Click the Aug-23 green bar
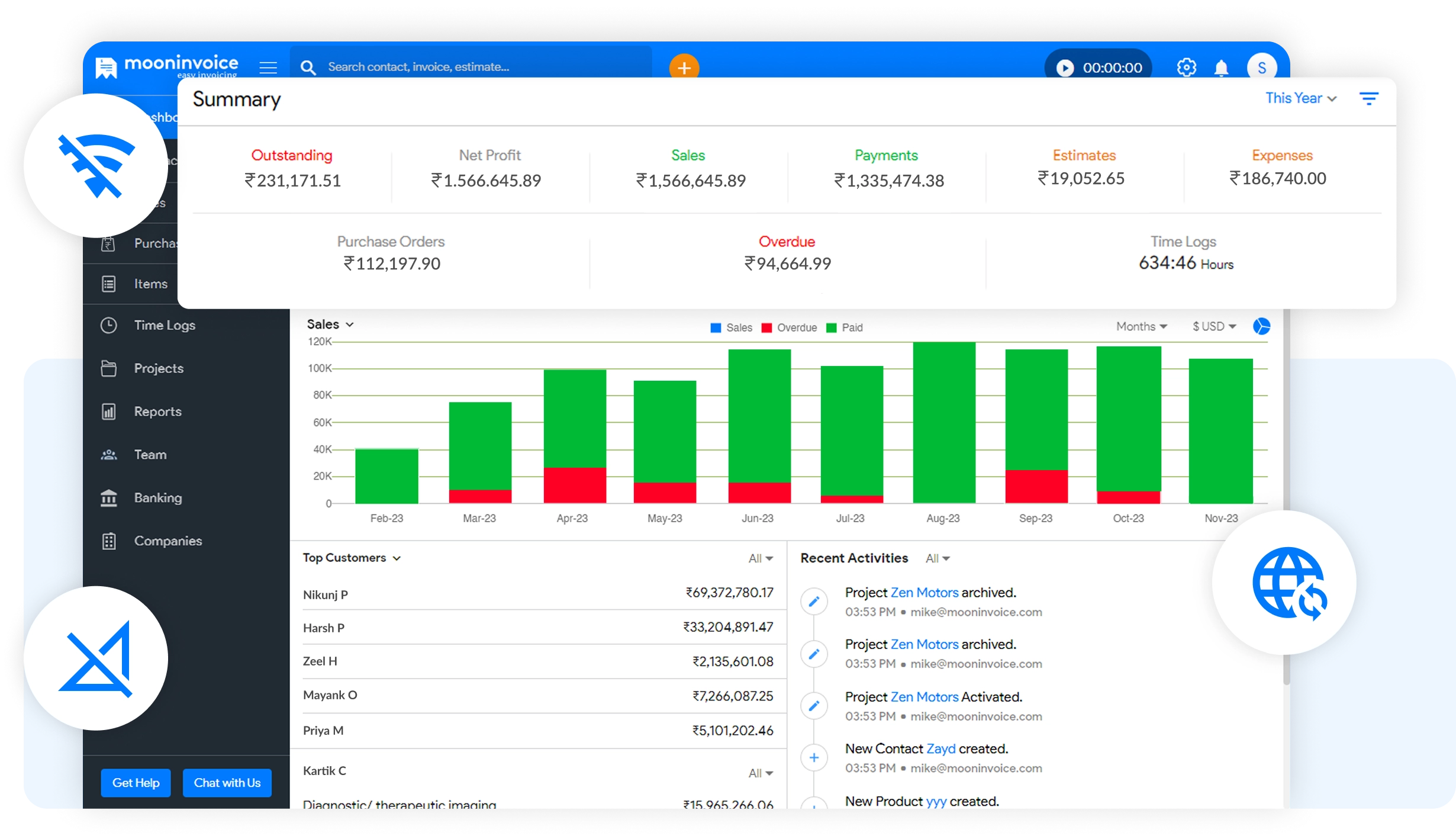1456x839 pixels. point(943,422)
